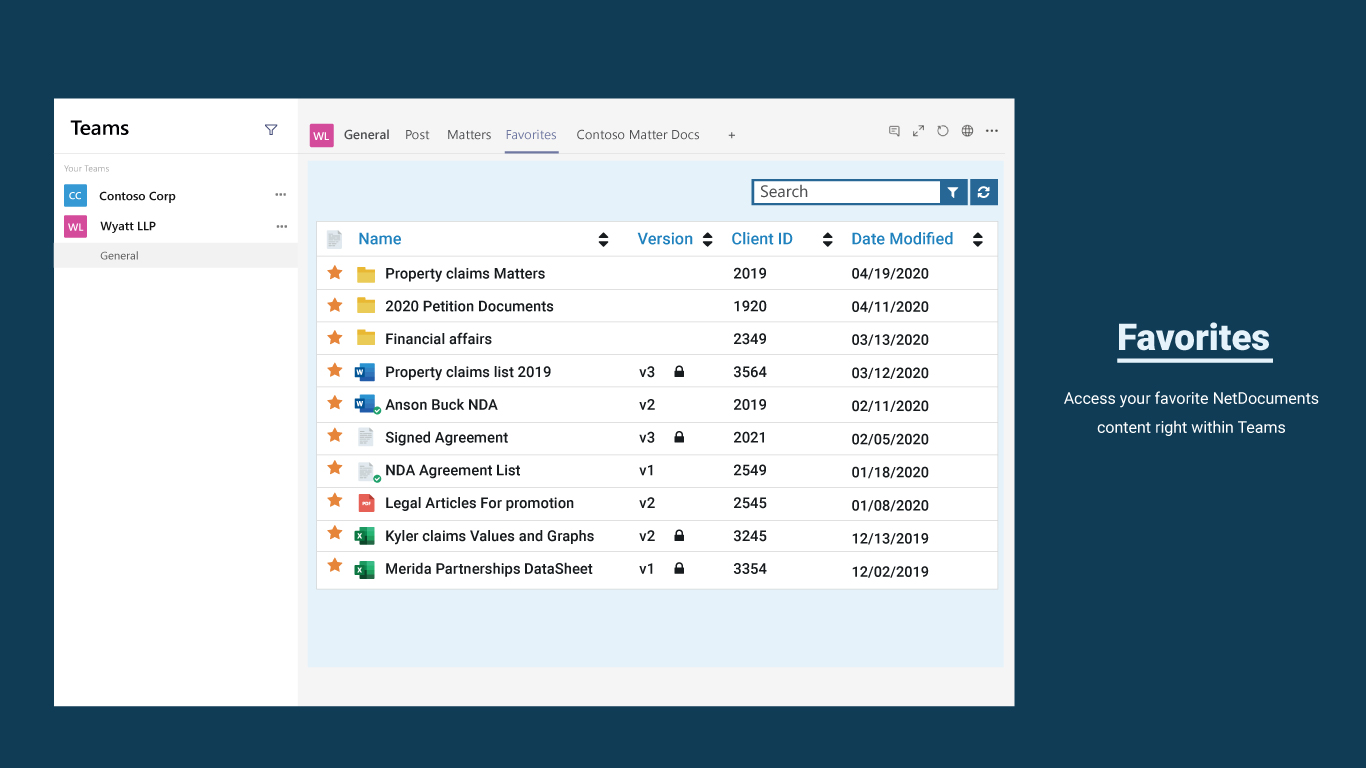Click the Excel icon for Kyler claims

365,536
